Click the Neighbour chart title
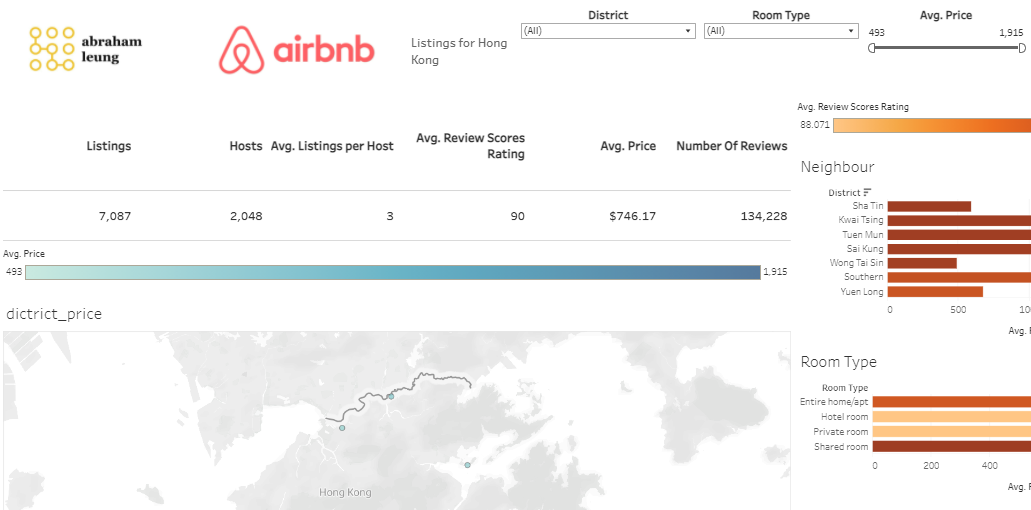This screenshot has width=1031, height=510. click(x=837, y=167)
